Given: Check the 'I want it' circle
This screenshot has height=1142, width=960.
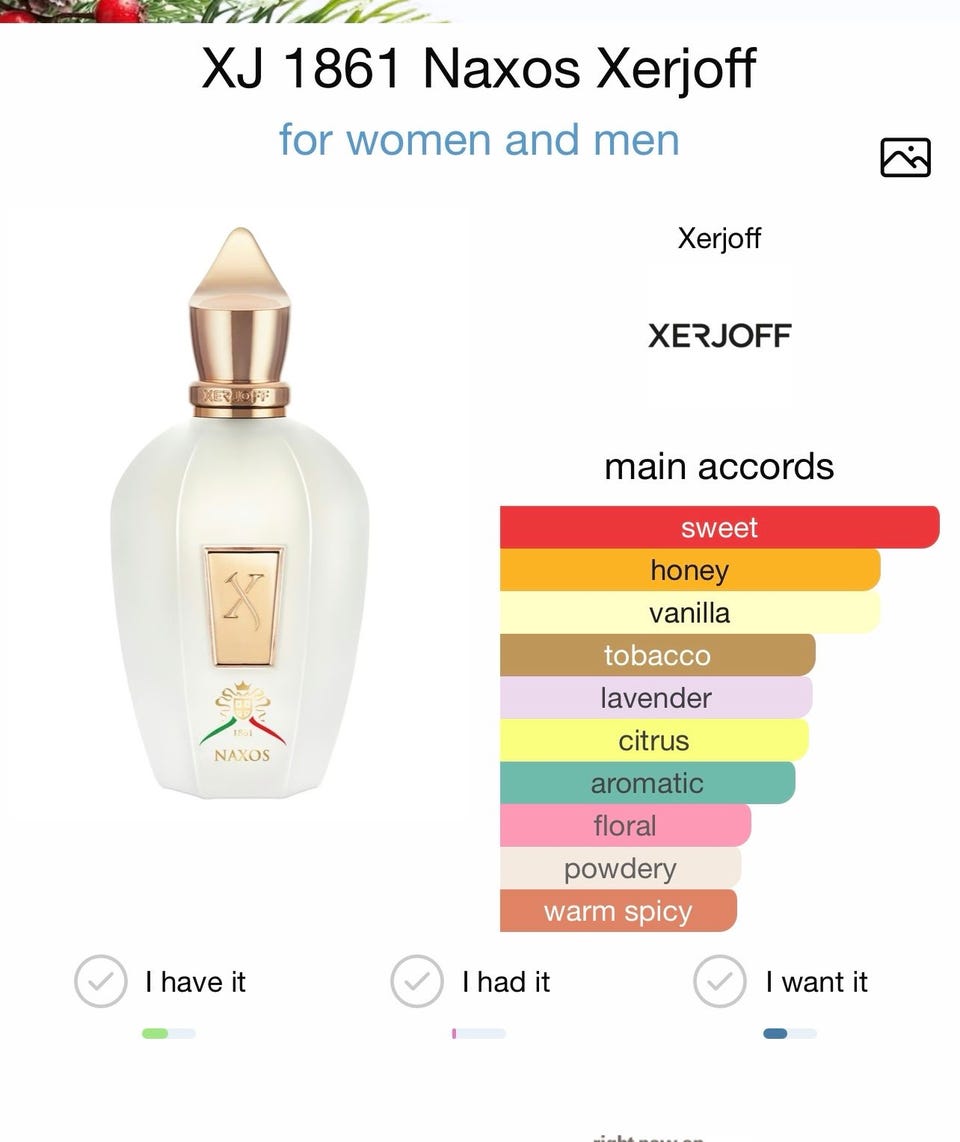Looking at the screenshot, I should (x=720, y=981).
